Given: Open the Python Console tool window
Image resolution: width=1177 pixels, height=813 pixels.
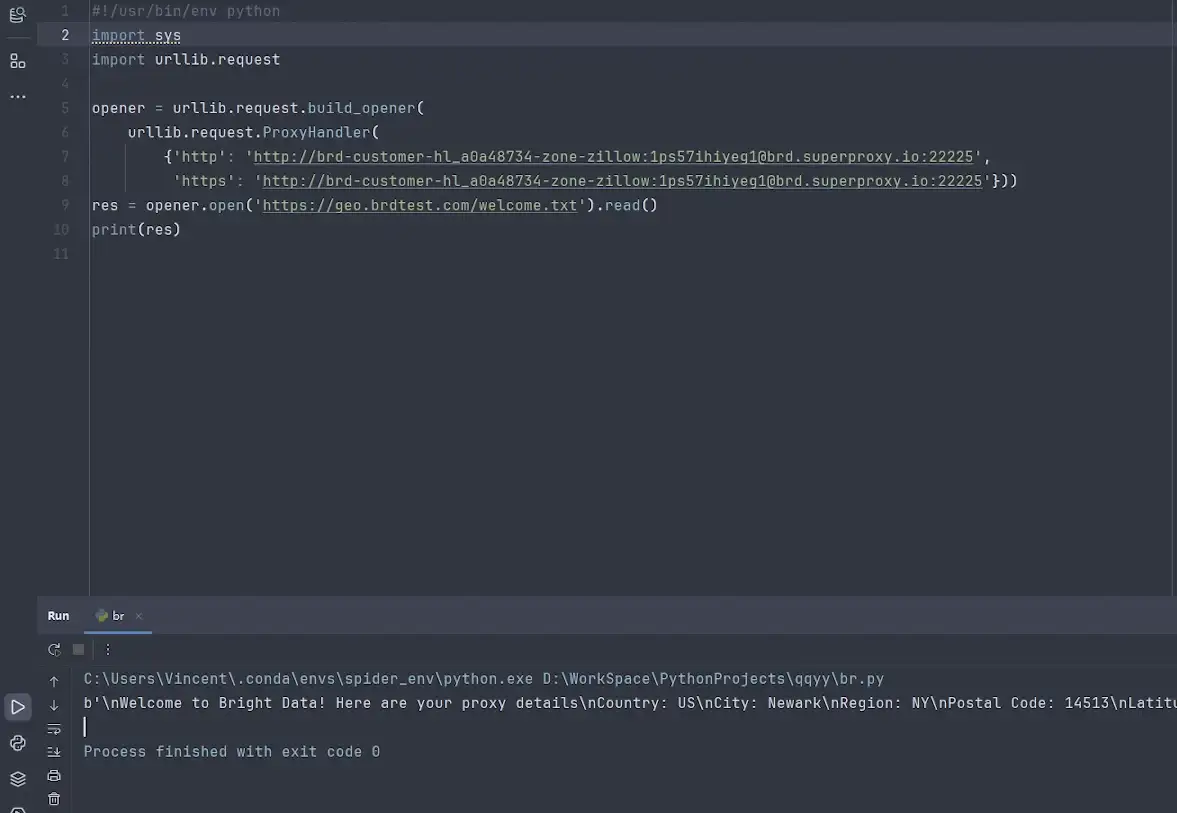Looking at the screenshot, I should (18, 743).
